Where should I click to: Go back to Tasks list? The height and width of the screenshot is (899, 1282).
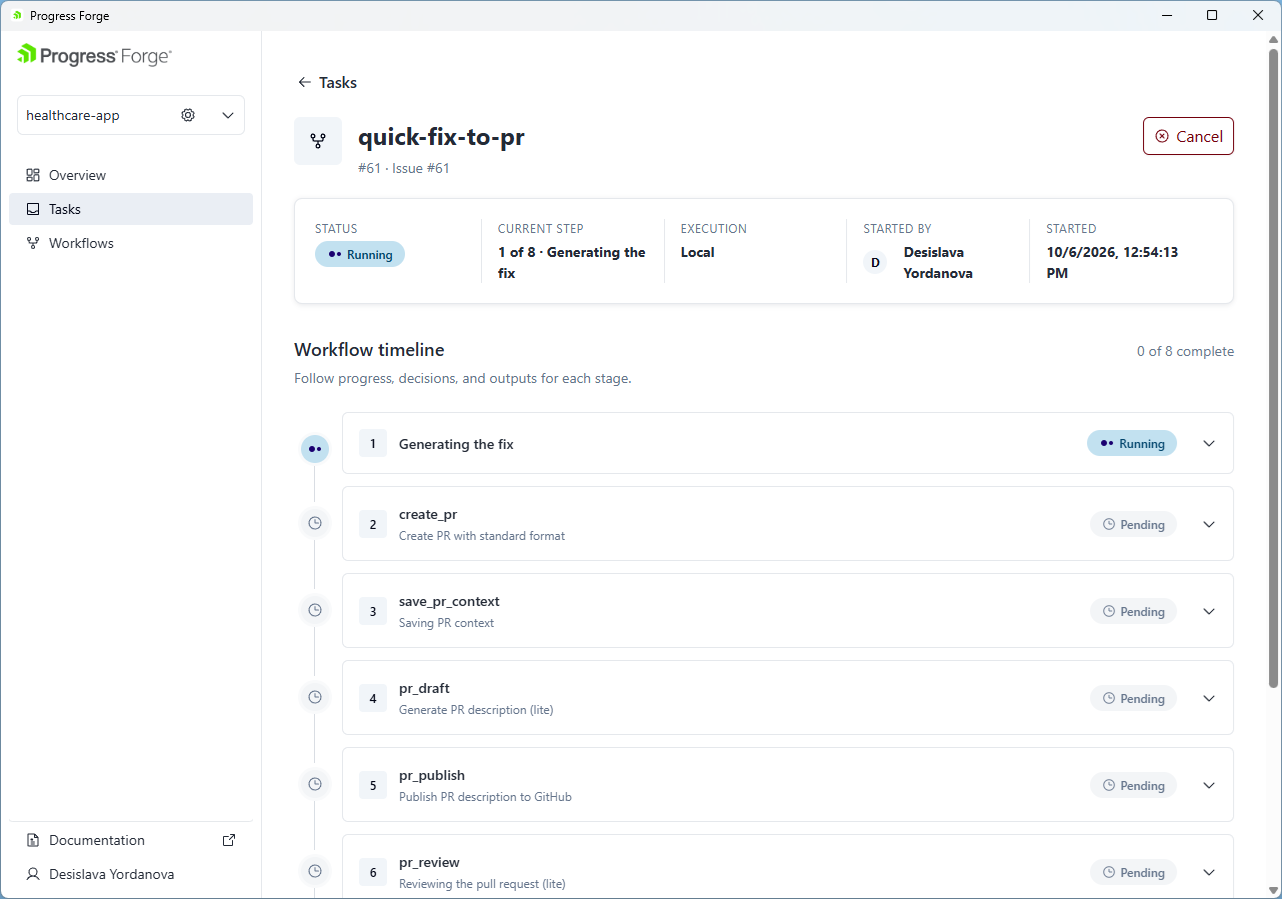pos(327,83)
